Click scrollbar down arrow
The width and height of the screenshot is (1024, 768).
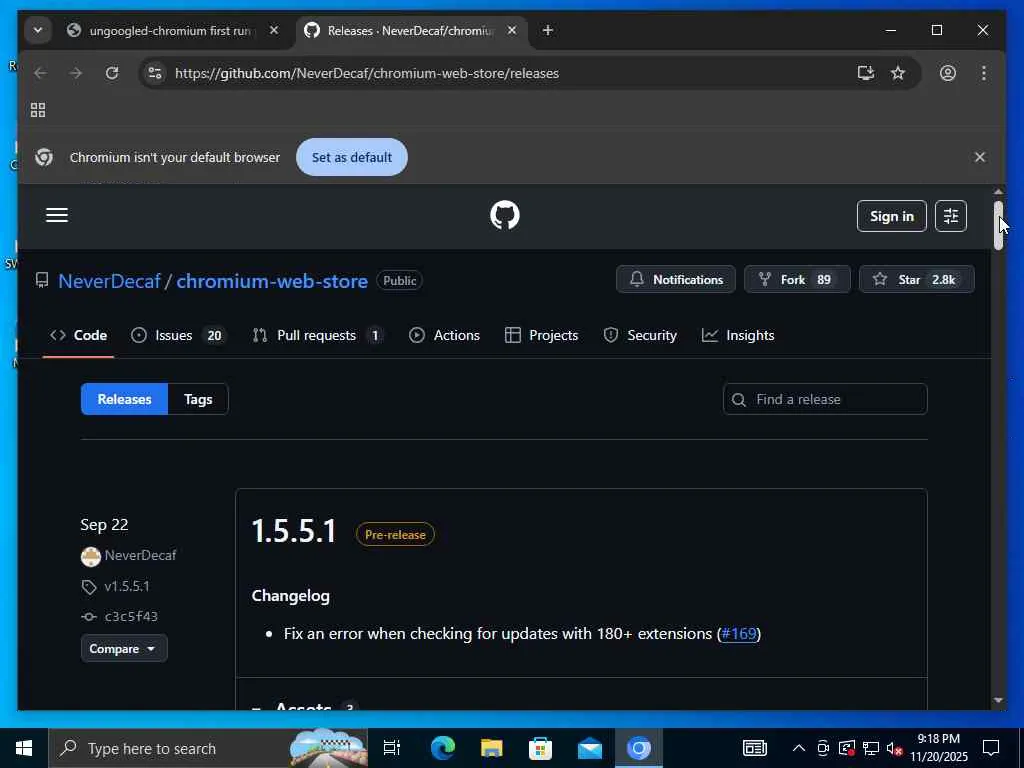(998, 700)
